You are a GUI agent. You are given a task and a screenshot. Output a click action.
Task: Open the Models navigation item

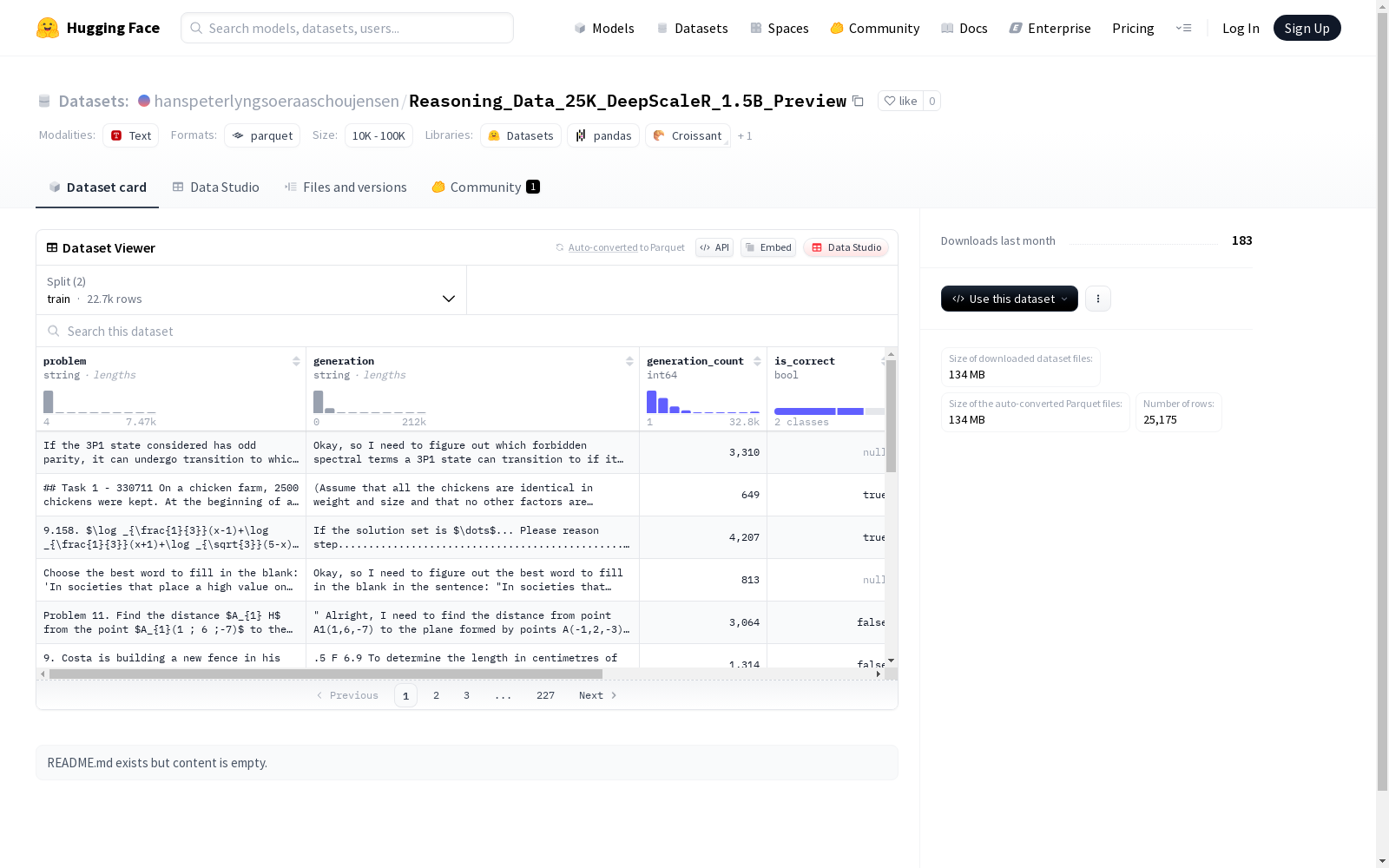(604, 28)
